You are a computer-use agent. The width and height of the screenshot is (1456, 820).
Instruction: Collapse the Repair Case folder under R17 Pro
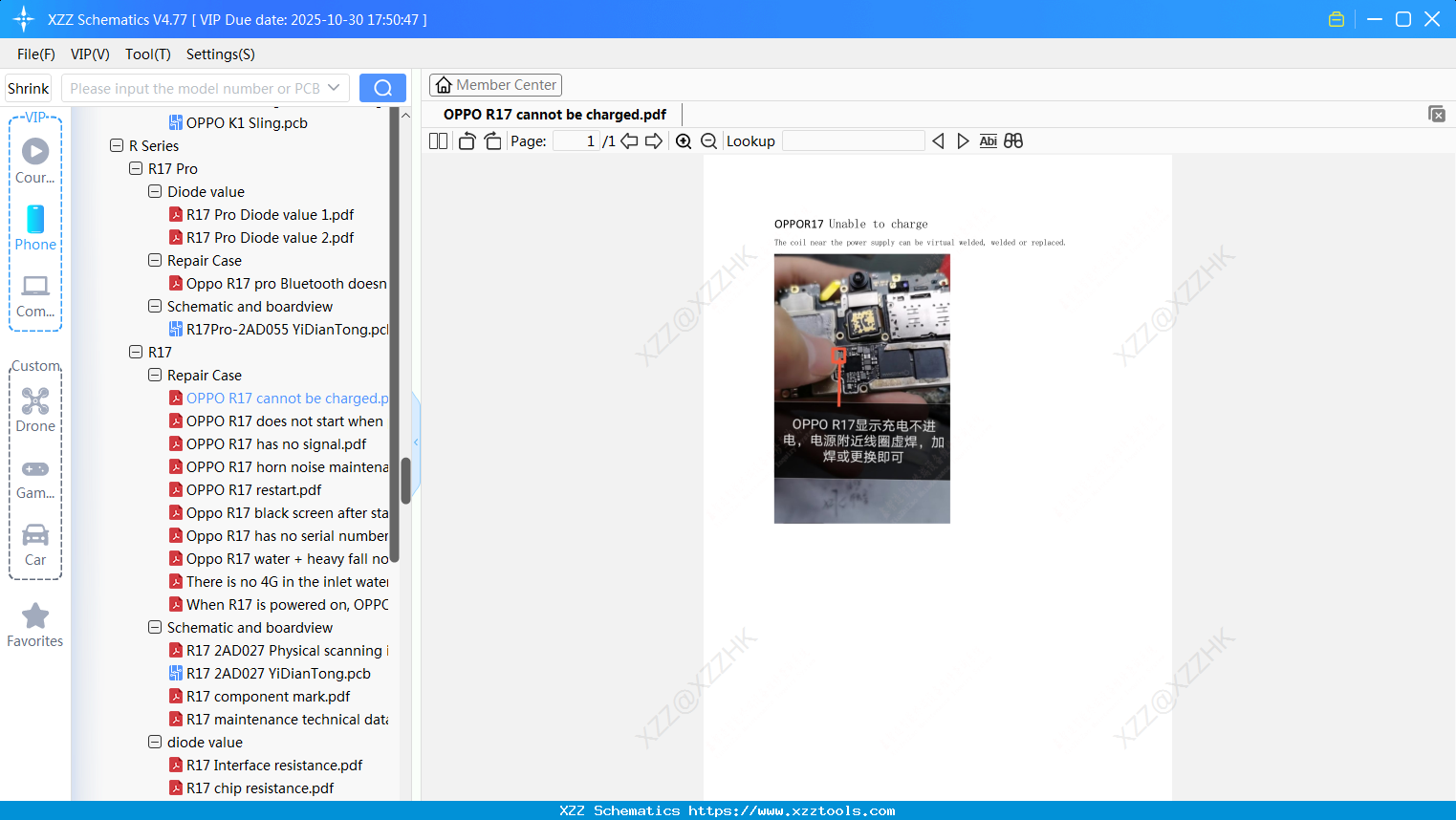click(155, 261)
